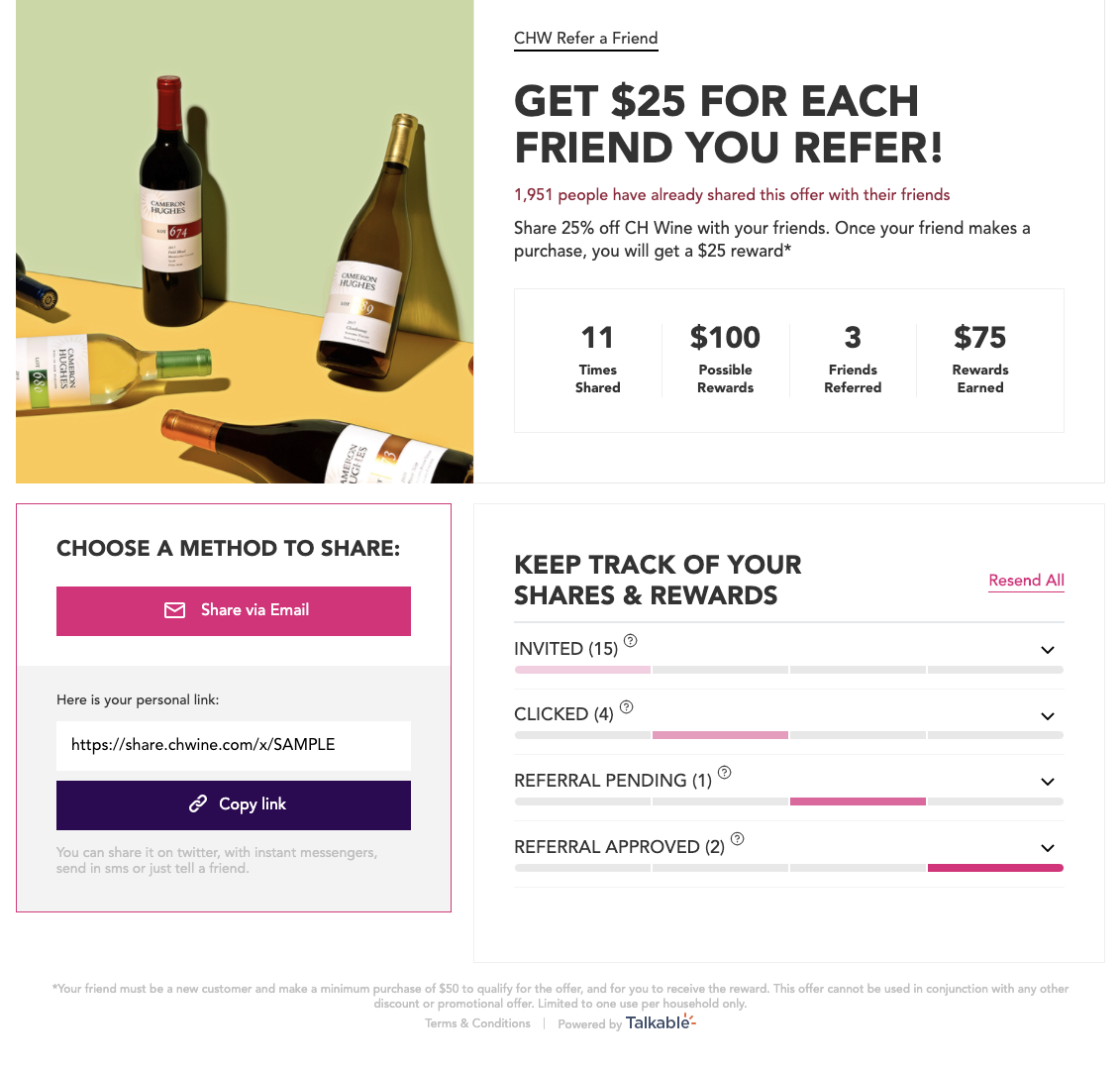
Task: Select the personal share link field
Action: 234,745
